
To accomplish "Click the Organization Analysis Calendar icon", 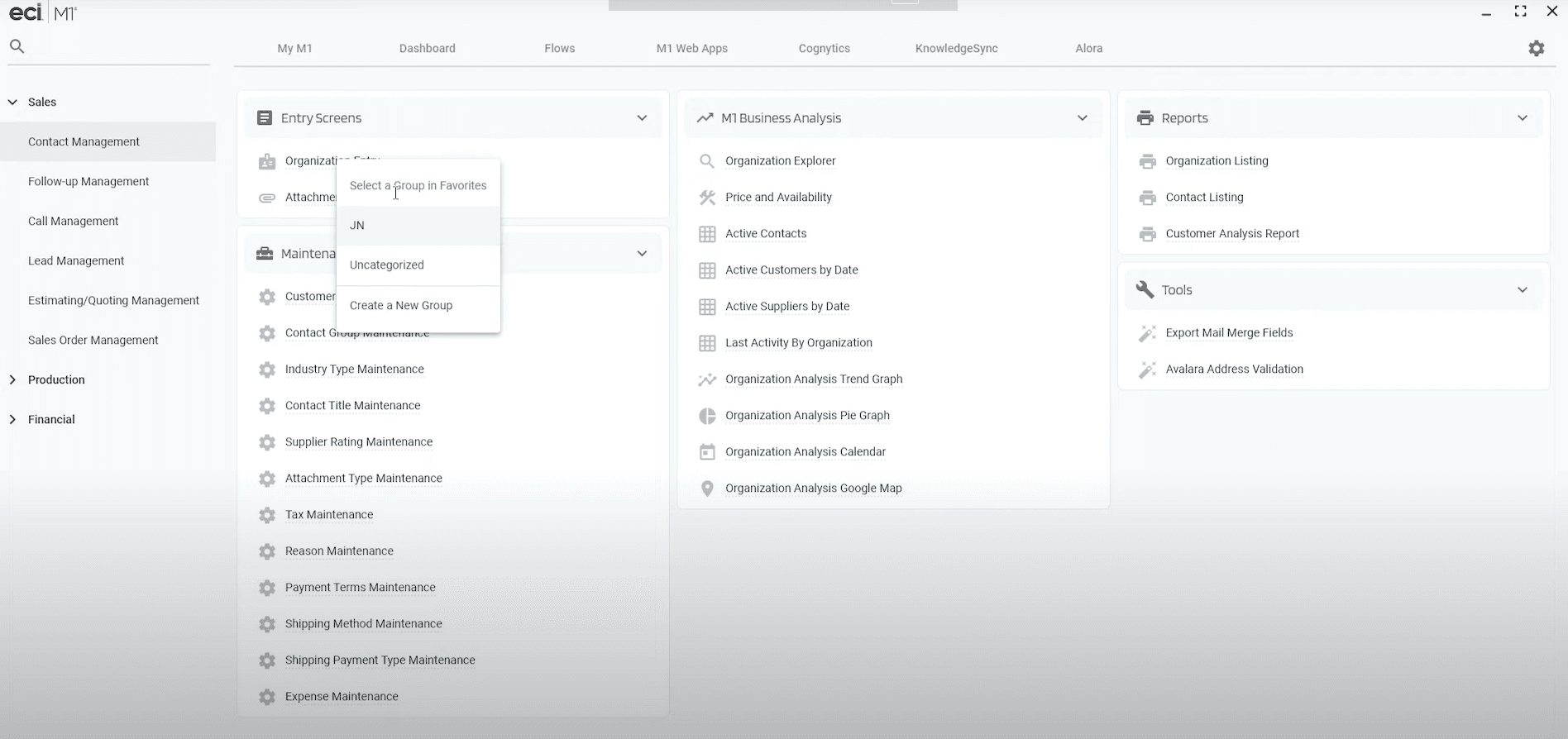I will coord(707,452).
